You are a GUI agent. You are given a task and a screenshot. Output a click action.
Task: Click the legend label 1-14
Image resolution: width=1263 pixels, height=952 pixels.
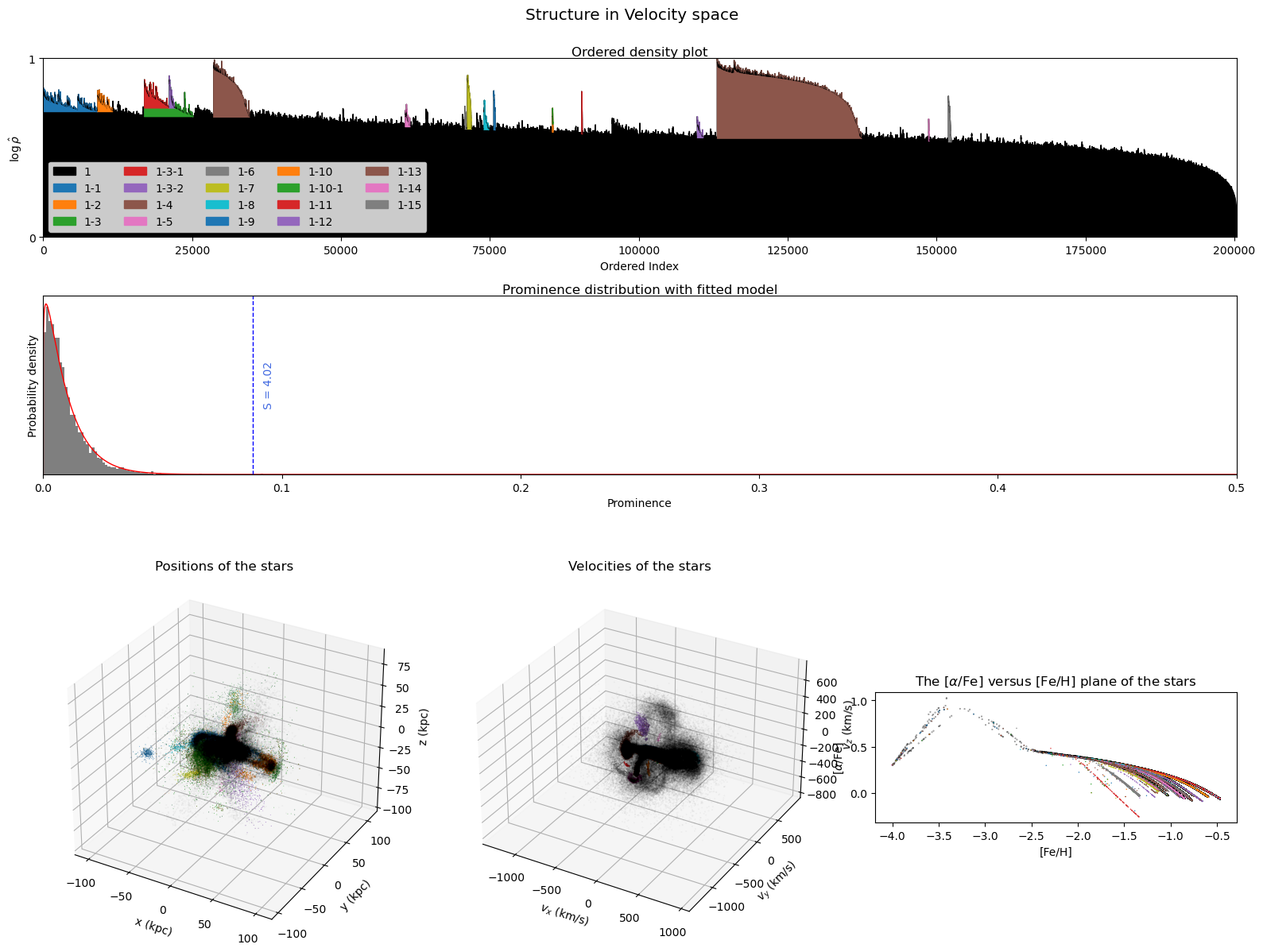pyautogui.click(x=409, y=188)
